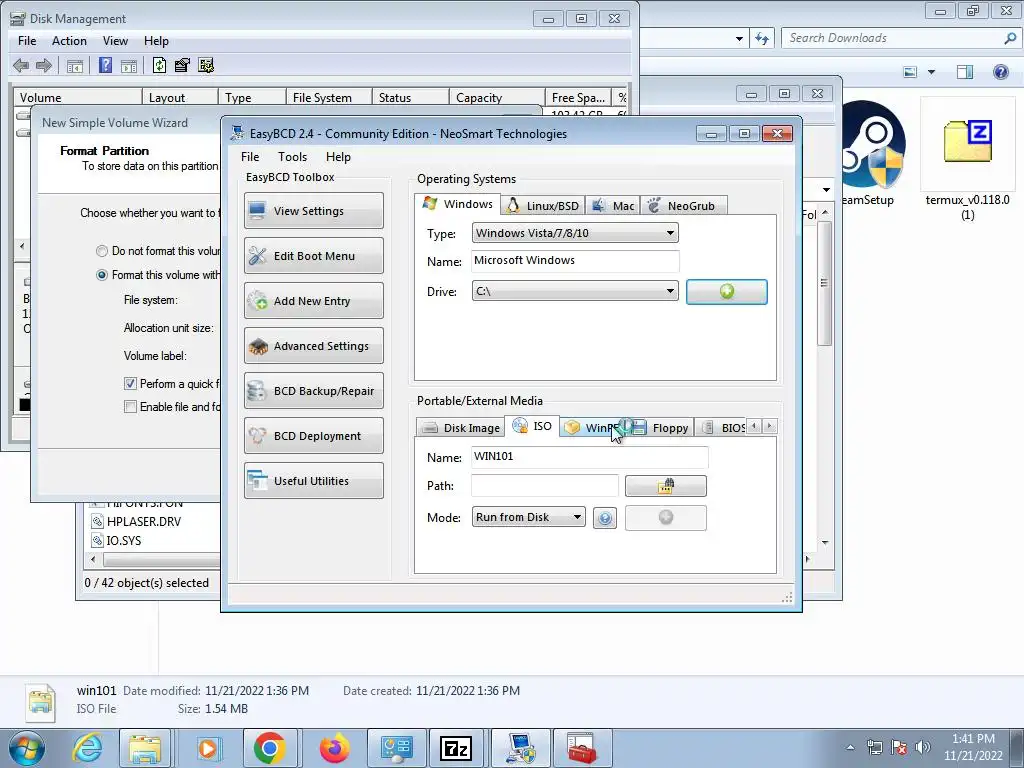Image resolution: width=1024 pixels, height=768 pixels.
Task: Toggle Enable file and folder compression checkbox
Action: (x=130, y=407)
